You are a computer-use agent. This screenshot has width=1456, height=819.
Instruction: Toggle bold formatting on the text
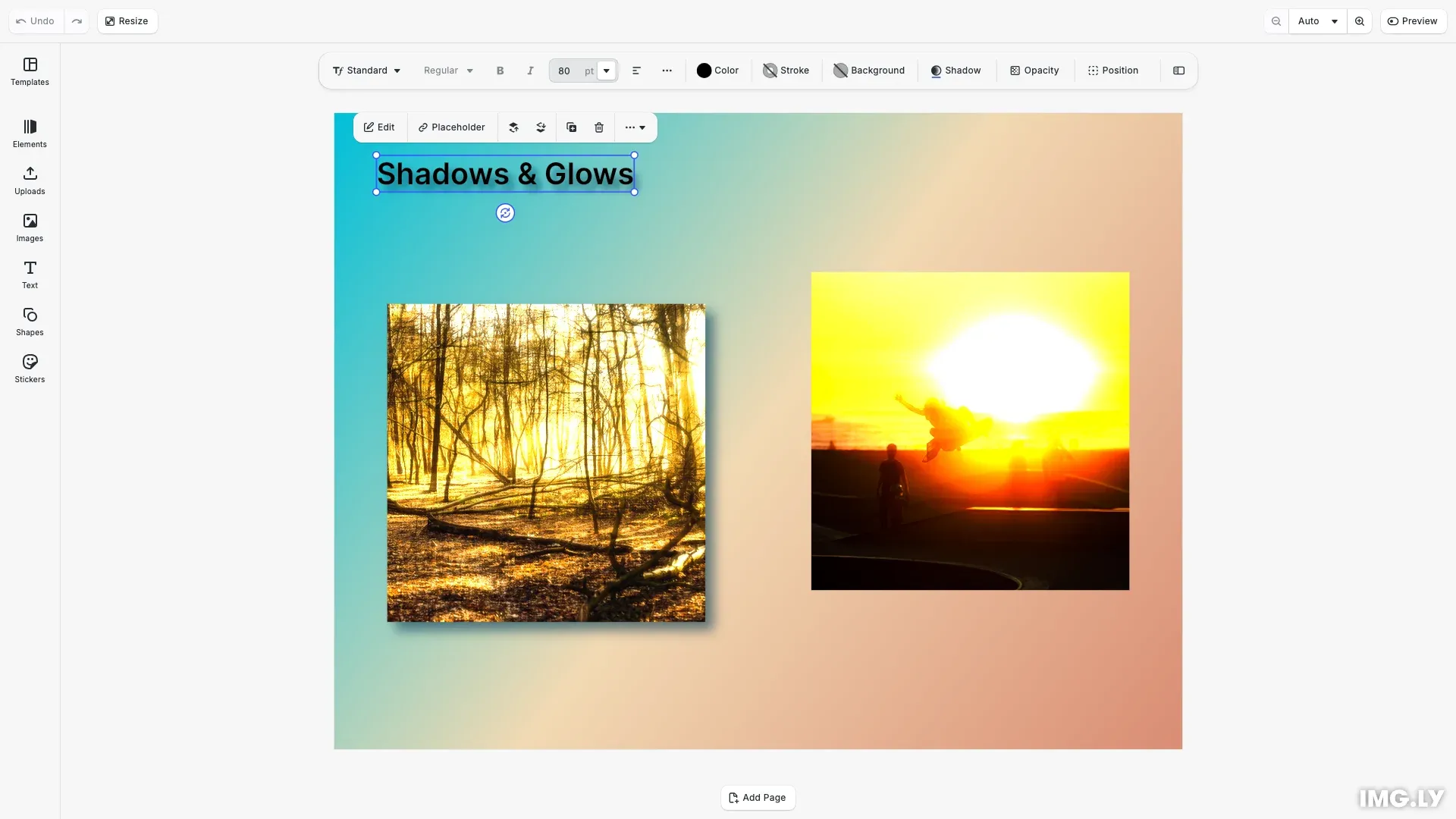coord(500,71)
